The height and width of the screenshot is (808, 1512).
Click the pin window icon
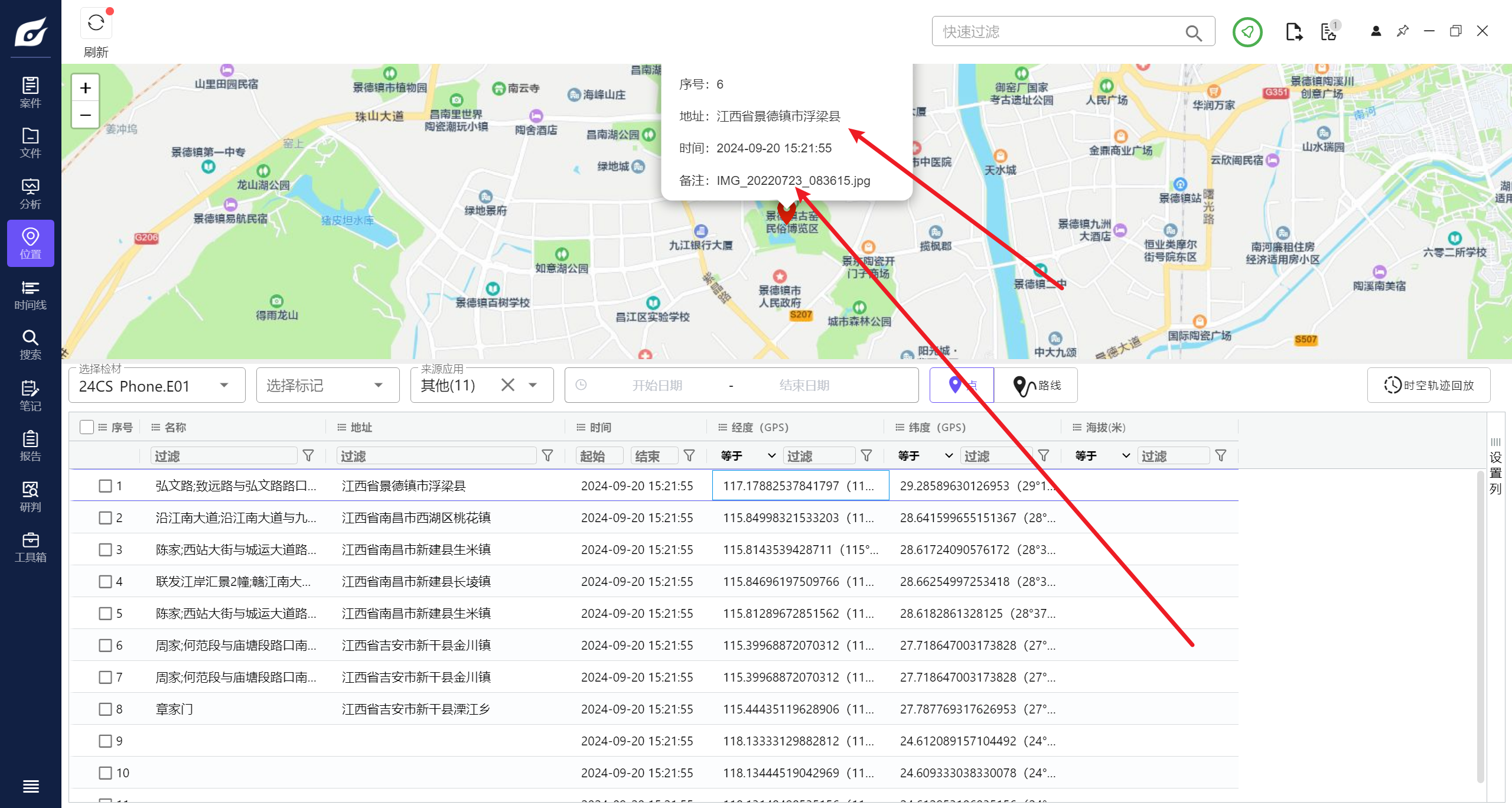[x=1402, y=31]
